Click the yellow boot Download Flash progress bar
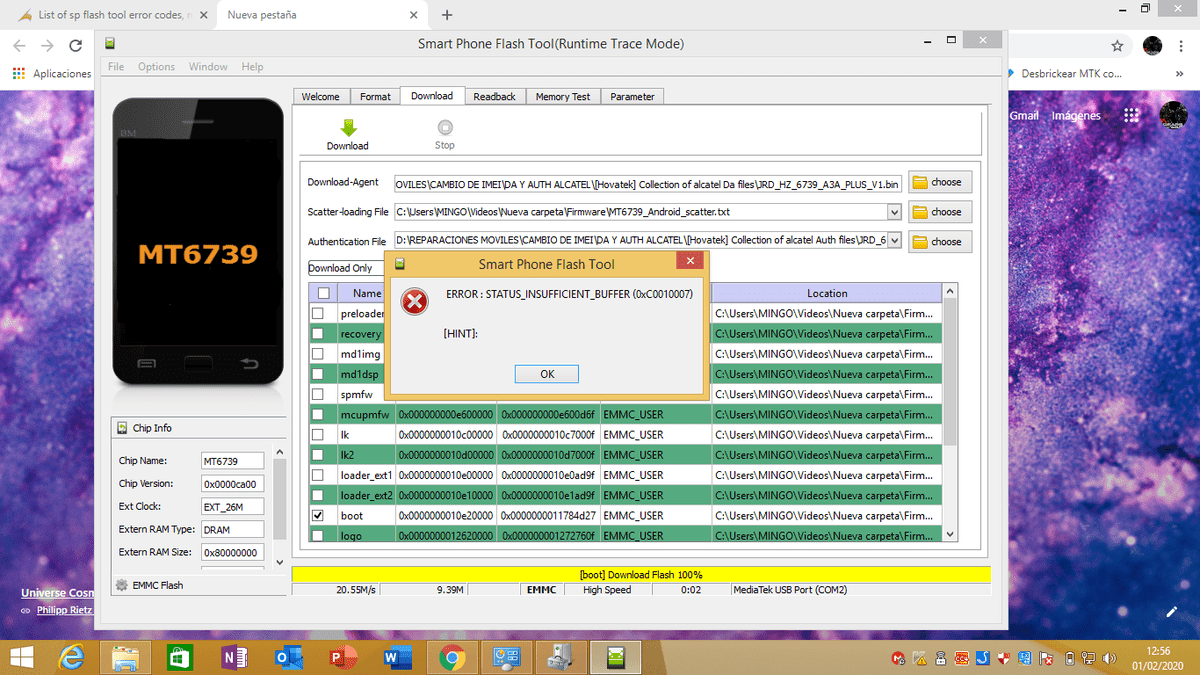Image resolution: width=1200 pixels, height=675 pixels. click(x=641, y=575)
